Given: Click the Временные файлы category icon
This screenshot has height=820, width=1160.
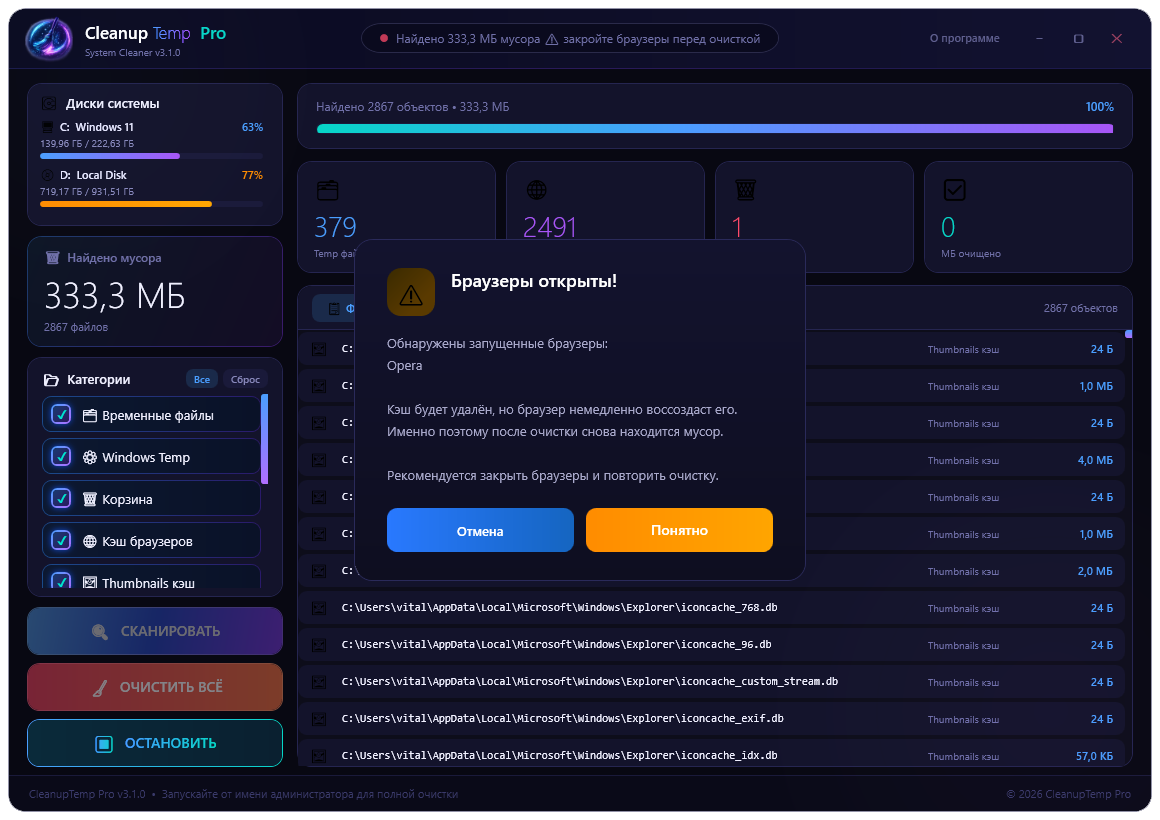Looking at the screenshot, I should (x=90, y=416).
